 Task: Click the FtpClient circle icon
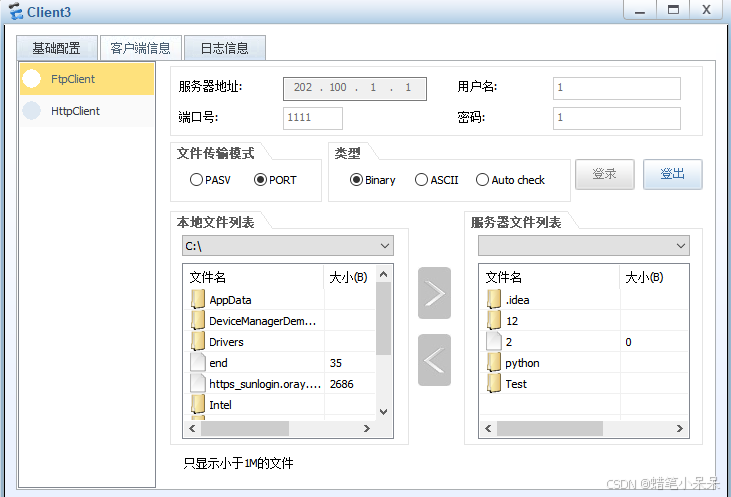coord(32,78)
